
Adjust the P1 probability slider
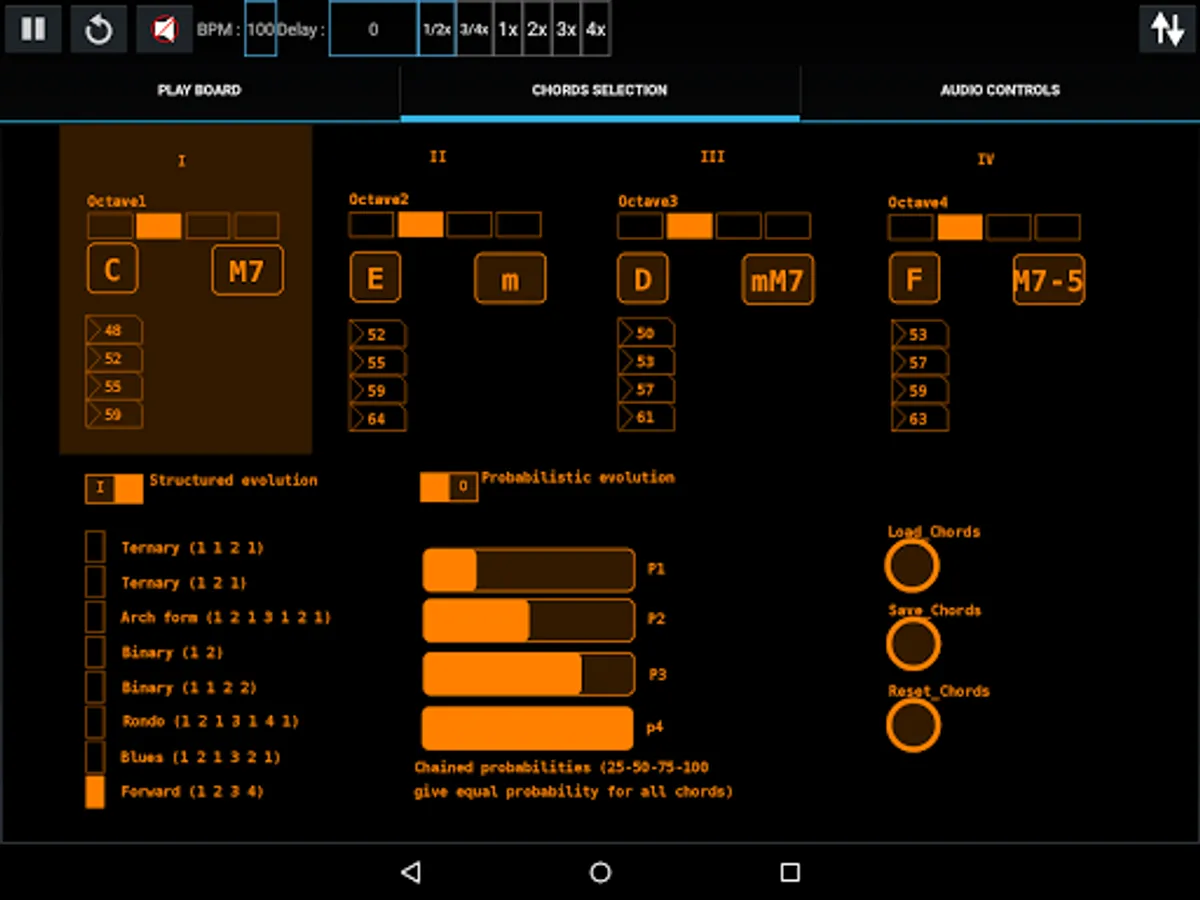click(529, 570)
